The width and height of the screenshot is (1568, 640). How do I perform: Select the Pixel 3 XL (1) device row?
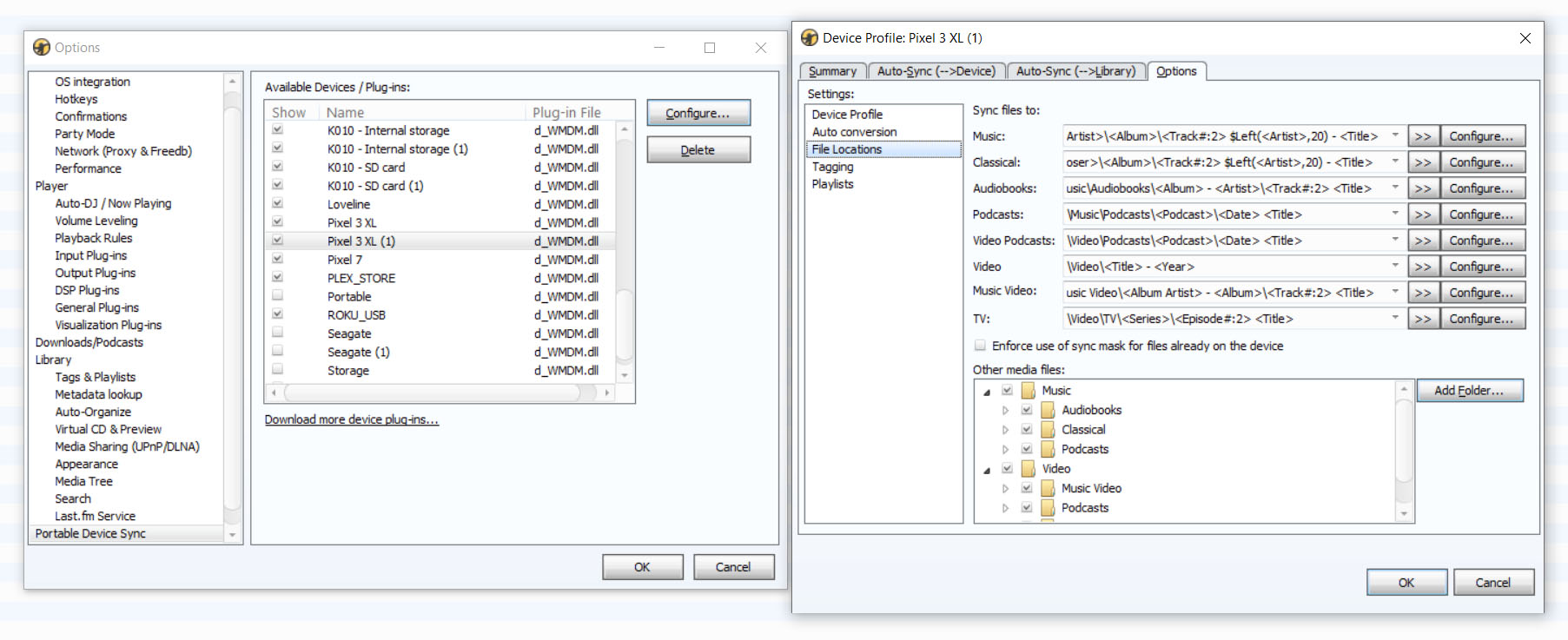coord(440,241)
